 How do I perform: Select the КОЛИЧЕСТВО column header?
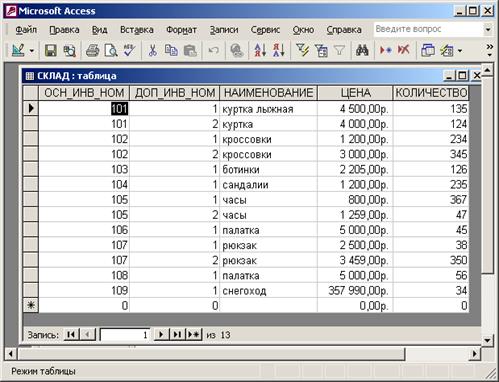[431, 93]
